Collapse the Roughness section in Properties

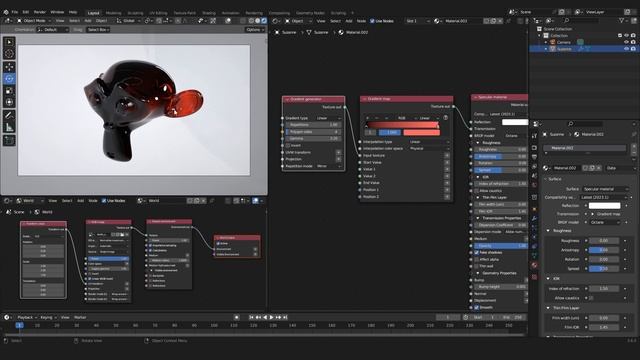point(548,231)
